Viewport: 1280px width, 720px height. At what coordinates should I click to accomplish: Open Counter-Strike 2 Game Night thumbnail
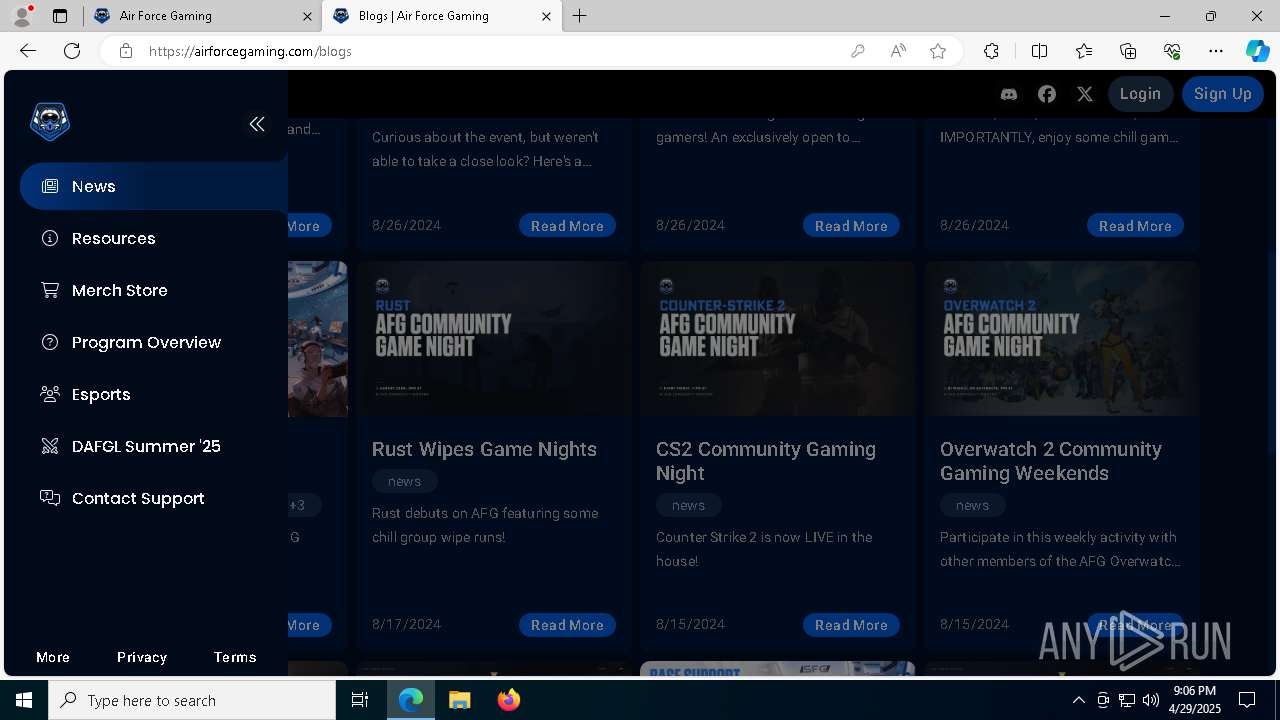click(778, 339)
